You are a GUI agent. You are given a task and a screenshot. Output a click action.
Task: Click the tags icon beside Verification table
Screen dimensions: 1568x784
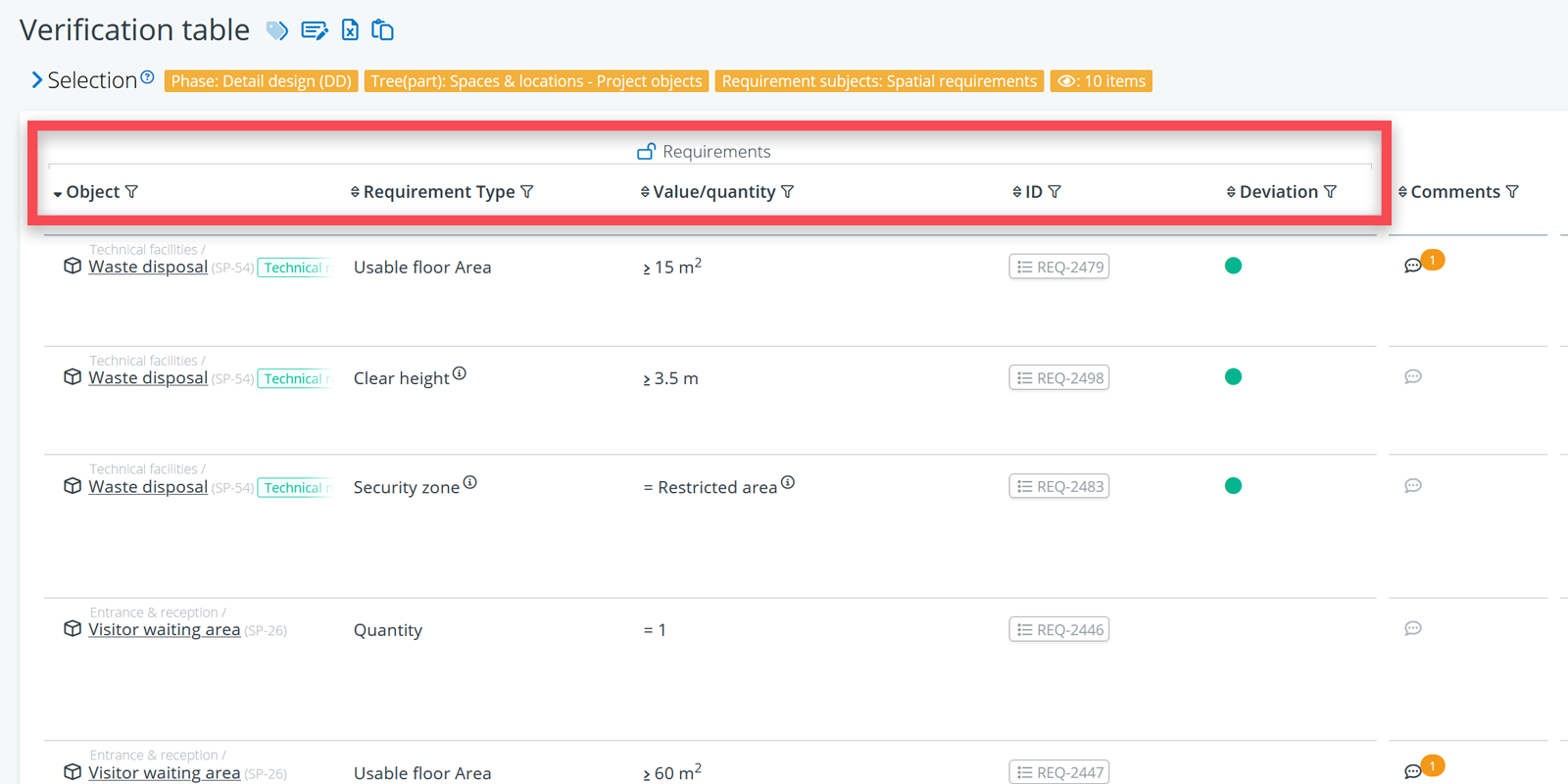[277, 30]
